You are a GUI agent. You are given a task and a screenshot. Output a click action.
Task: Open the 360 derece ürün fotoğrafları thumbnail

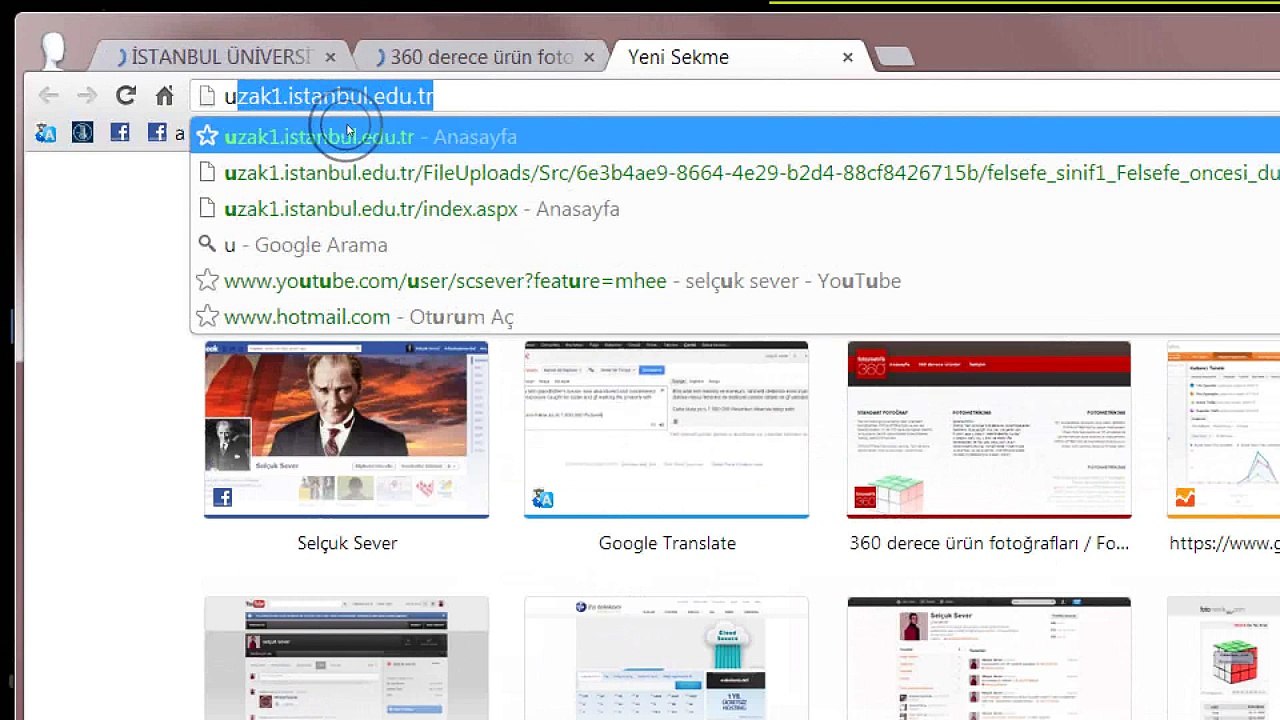click(x=989, y=430)
